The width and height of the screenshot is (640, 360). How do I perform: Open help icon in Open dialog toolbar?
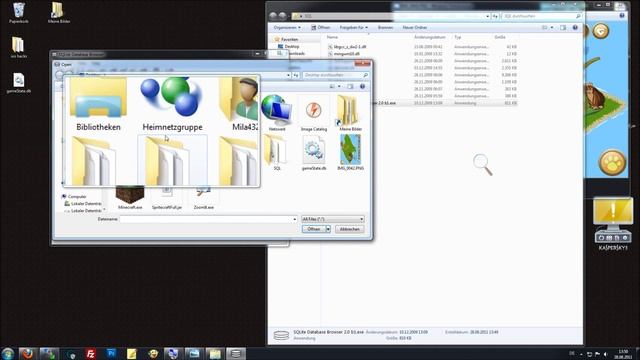[x=362, y=87]
